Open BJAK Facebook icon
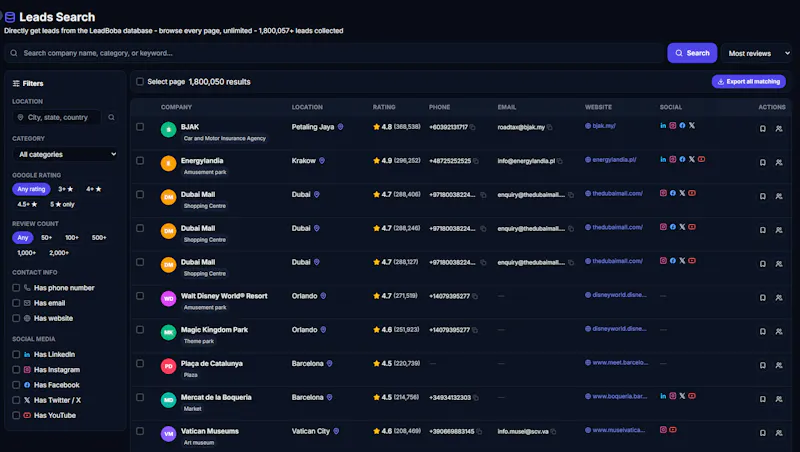The image size is (800, 452). tap(682, 125)
